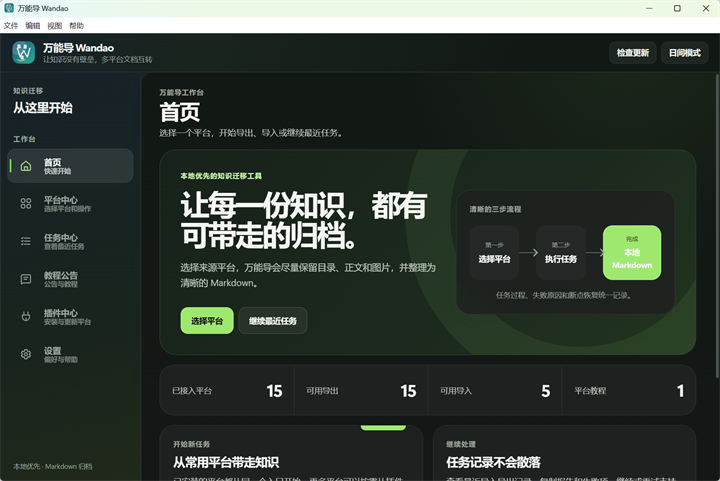Click the Wandao title bar app icon
The image size is (720, 481).
9,8
